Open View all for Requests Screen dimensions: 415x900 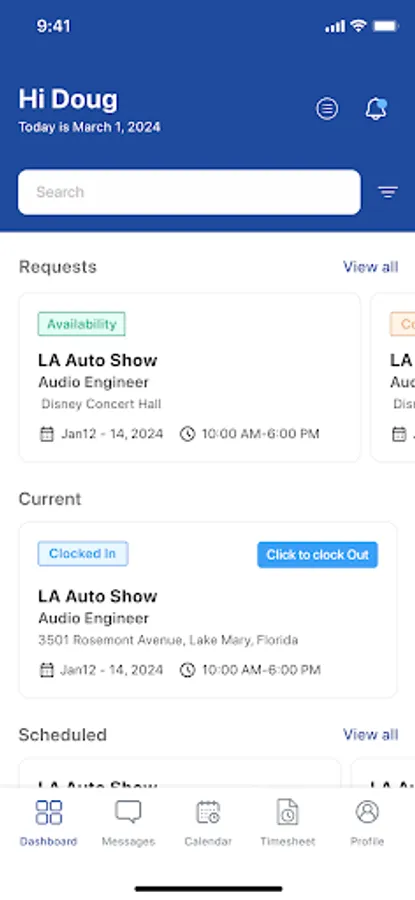(370, 267)
